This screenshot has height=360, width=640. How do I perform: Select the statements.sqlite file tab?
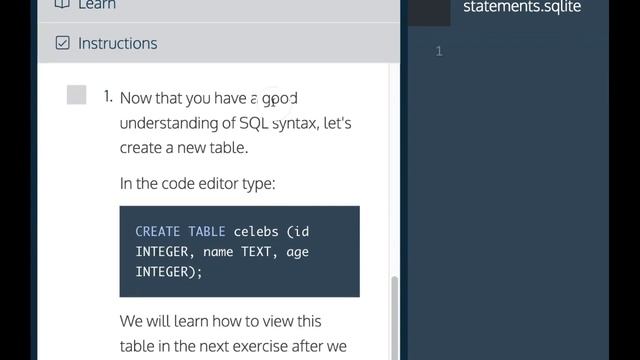coord(522,7)
